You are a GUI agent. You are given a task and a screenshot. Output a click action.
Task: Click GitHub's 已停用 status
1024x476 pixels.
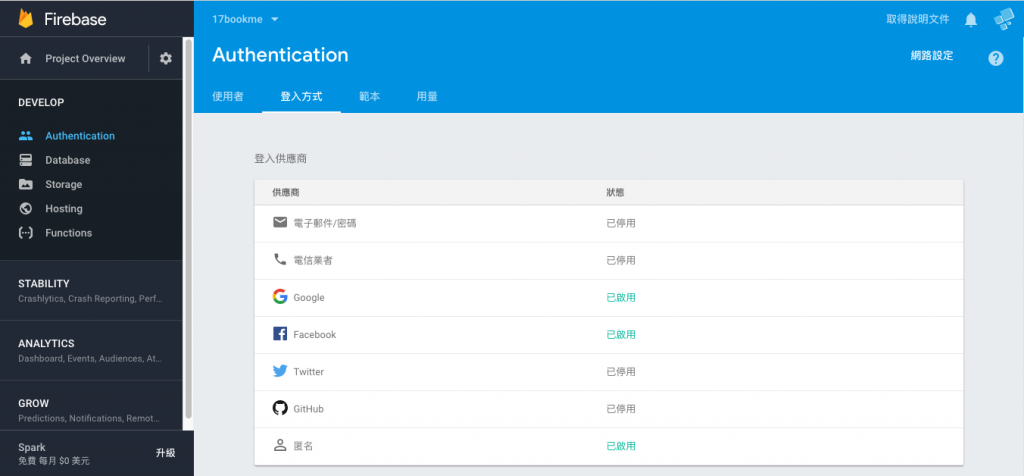(621, 409)
